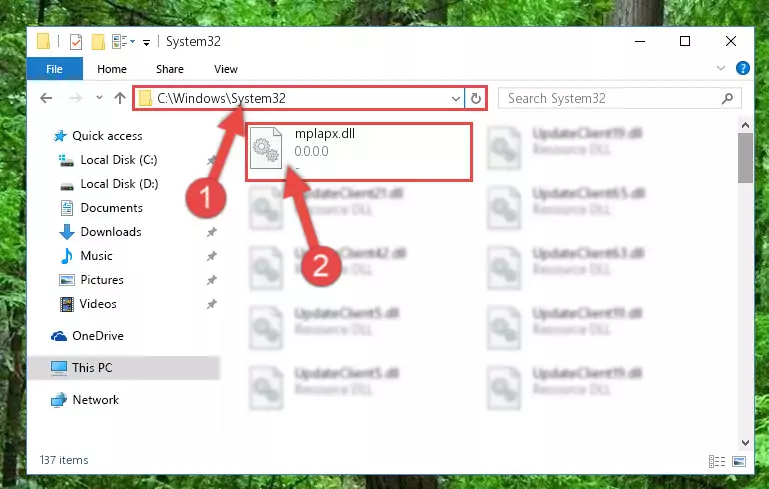The image size is (769, 489).
Task: Click the Search System32 field
Action: point(620,98)
